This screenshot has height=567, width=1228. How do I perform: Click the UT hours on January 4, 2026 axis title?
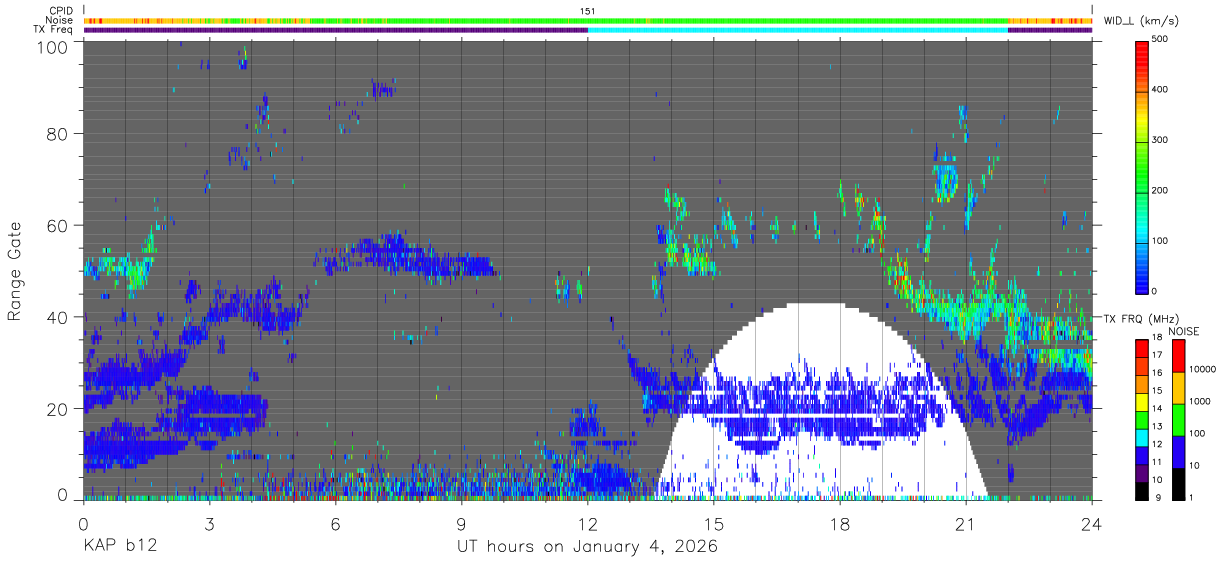click(587, 547)
